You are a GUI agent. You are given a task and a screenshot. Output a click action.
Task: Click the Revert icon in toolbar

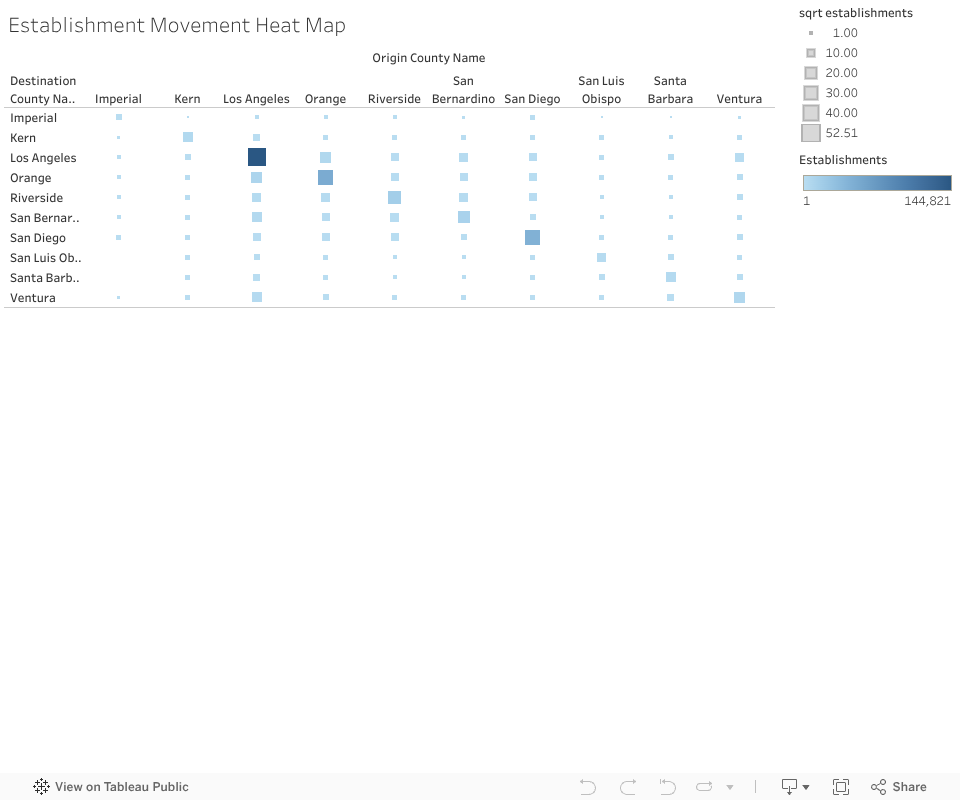pos(667,787)
